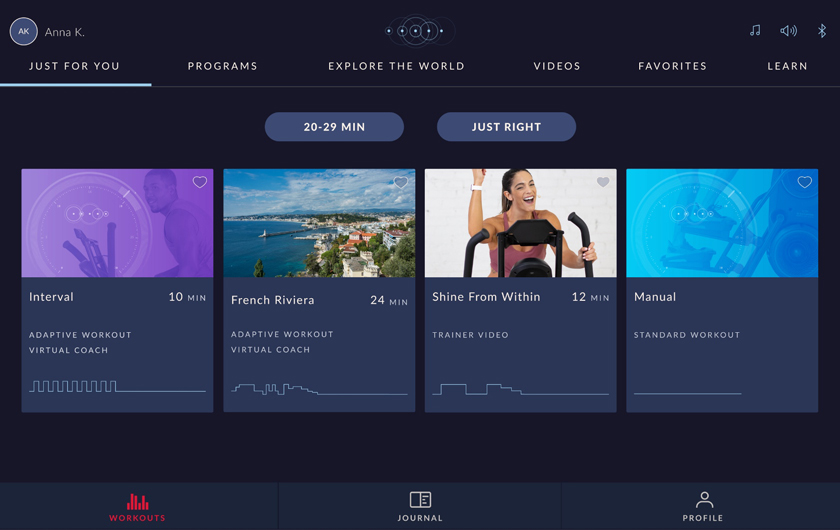Open the Profile person icon
Screen dimensions: 840x530
704,499
